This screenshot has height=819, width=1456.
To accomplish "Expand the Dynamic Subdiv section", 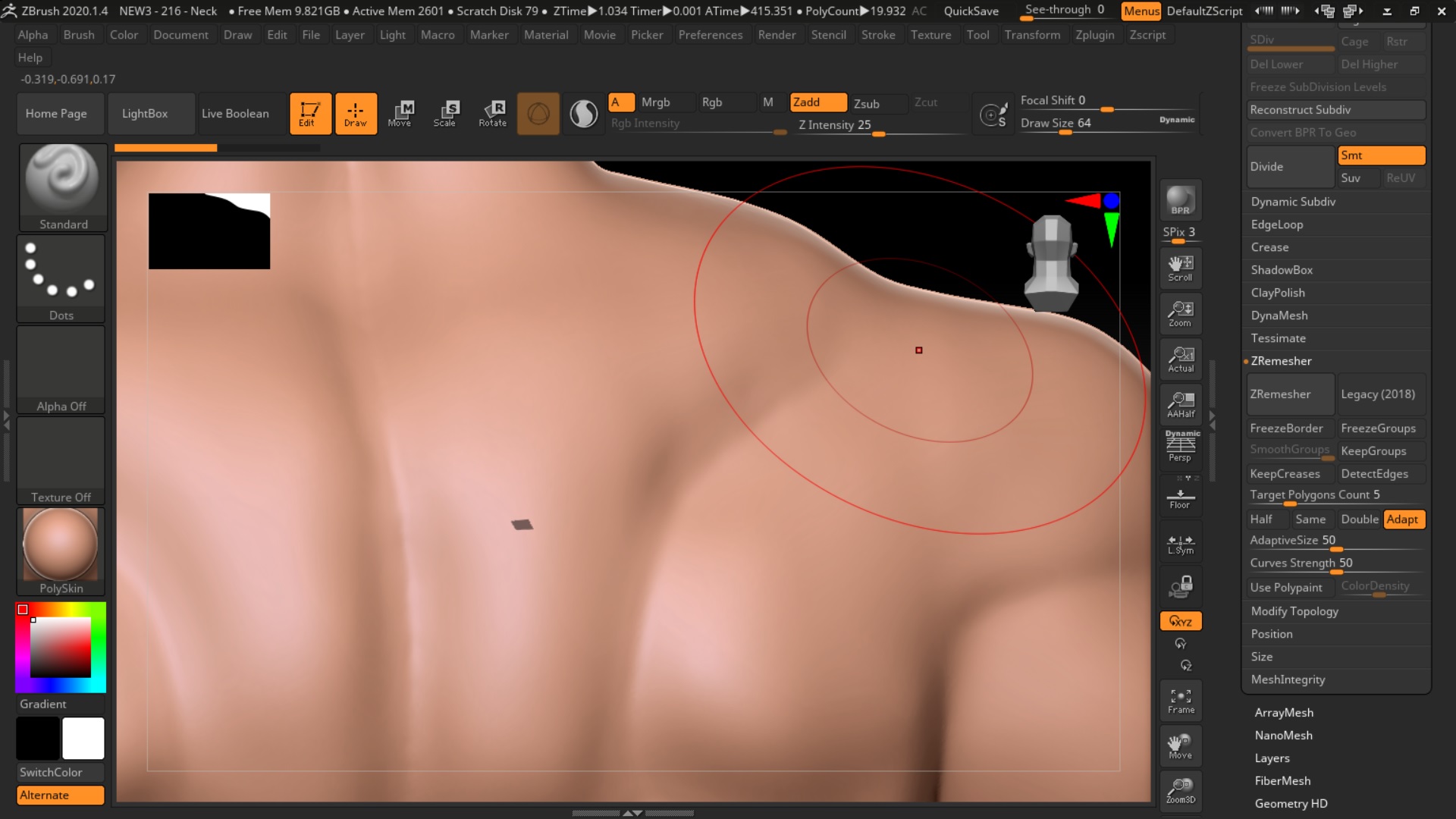I will (x=1293, y=202).
